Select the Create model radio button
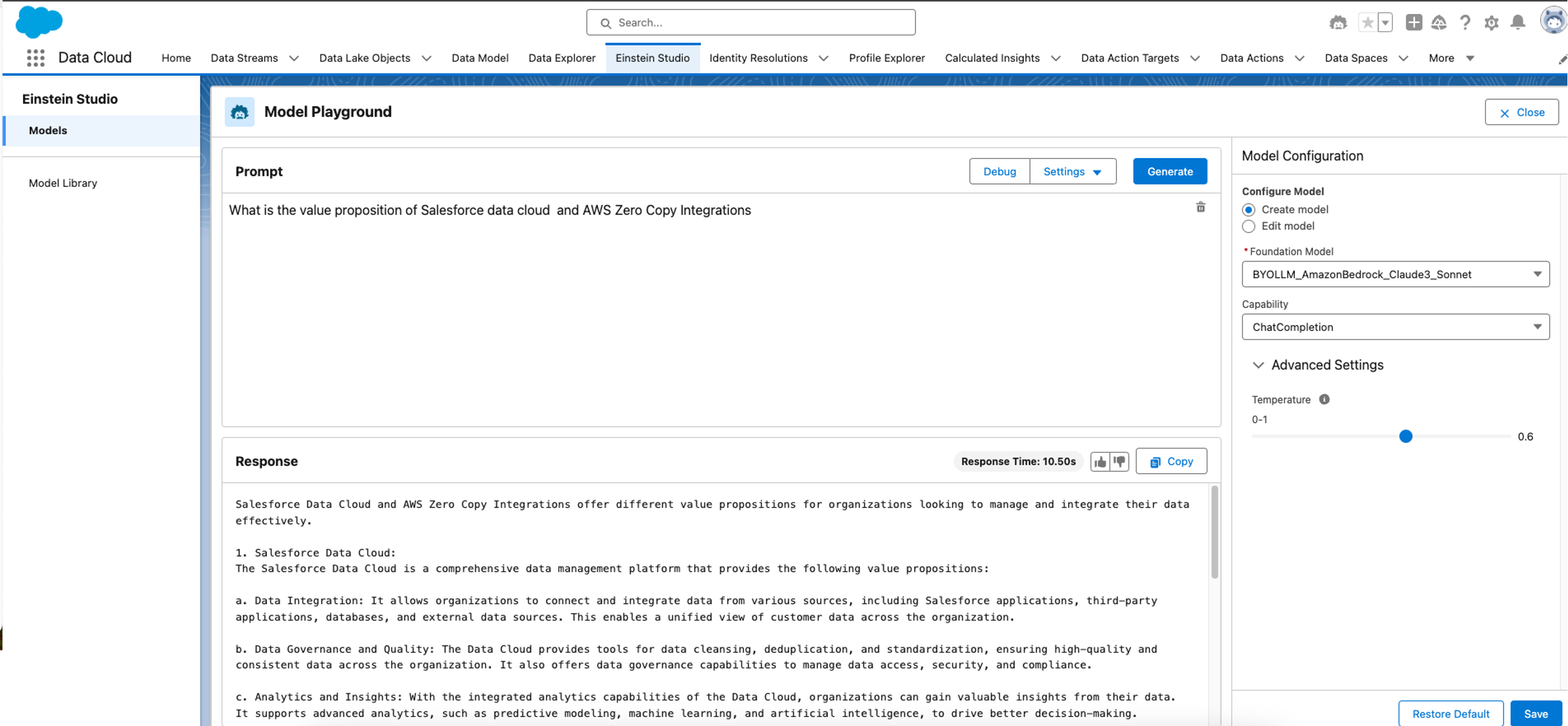Image resolution: width=1568 pixels, height=726 pixels. pos(1248,210)
